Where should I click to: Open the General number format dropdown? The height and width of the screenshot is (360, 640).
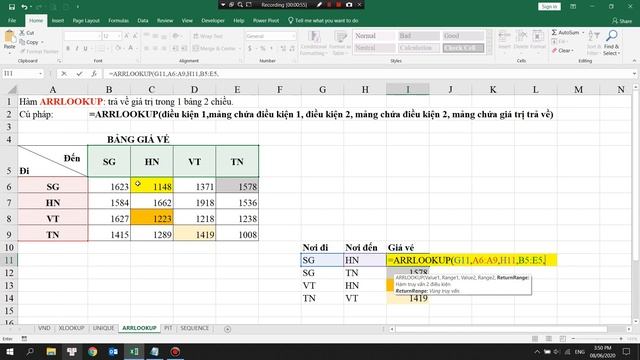pyautogui.click(x=293, y=36)
